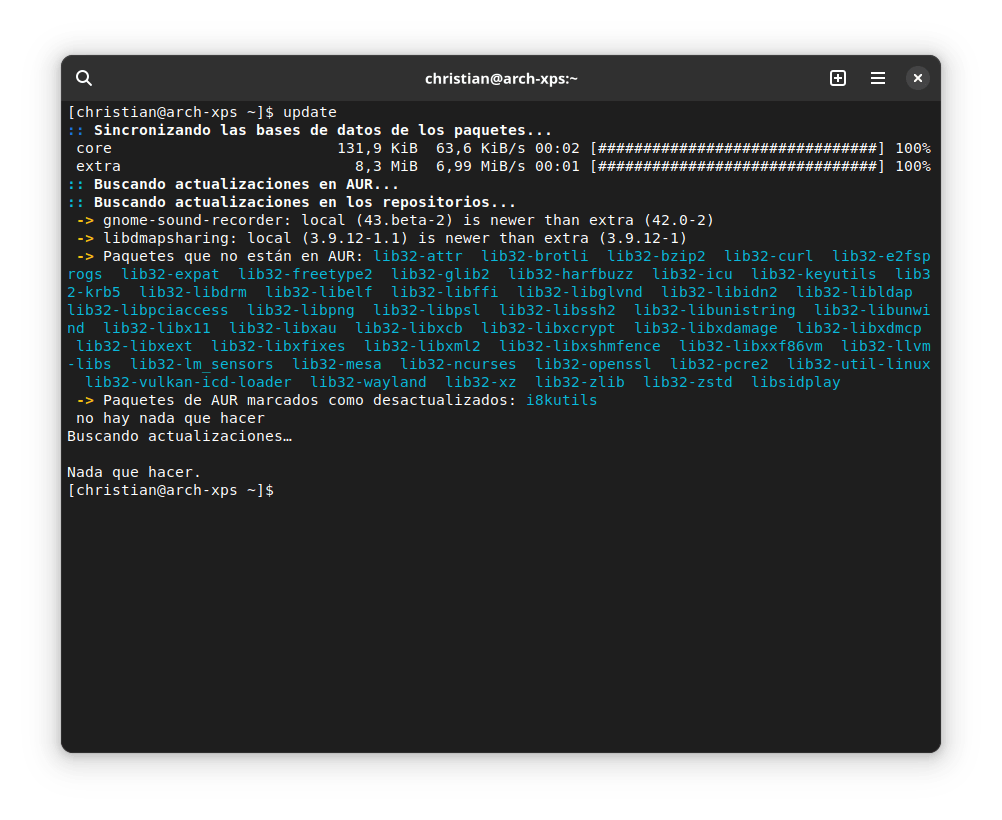This screenshot has height=820, width=1002.
Task: Click the window title christian@arch-xps:~
Action: (x=501, y=79)
